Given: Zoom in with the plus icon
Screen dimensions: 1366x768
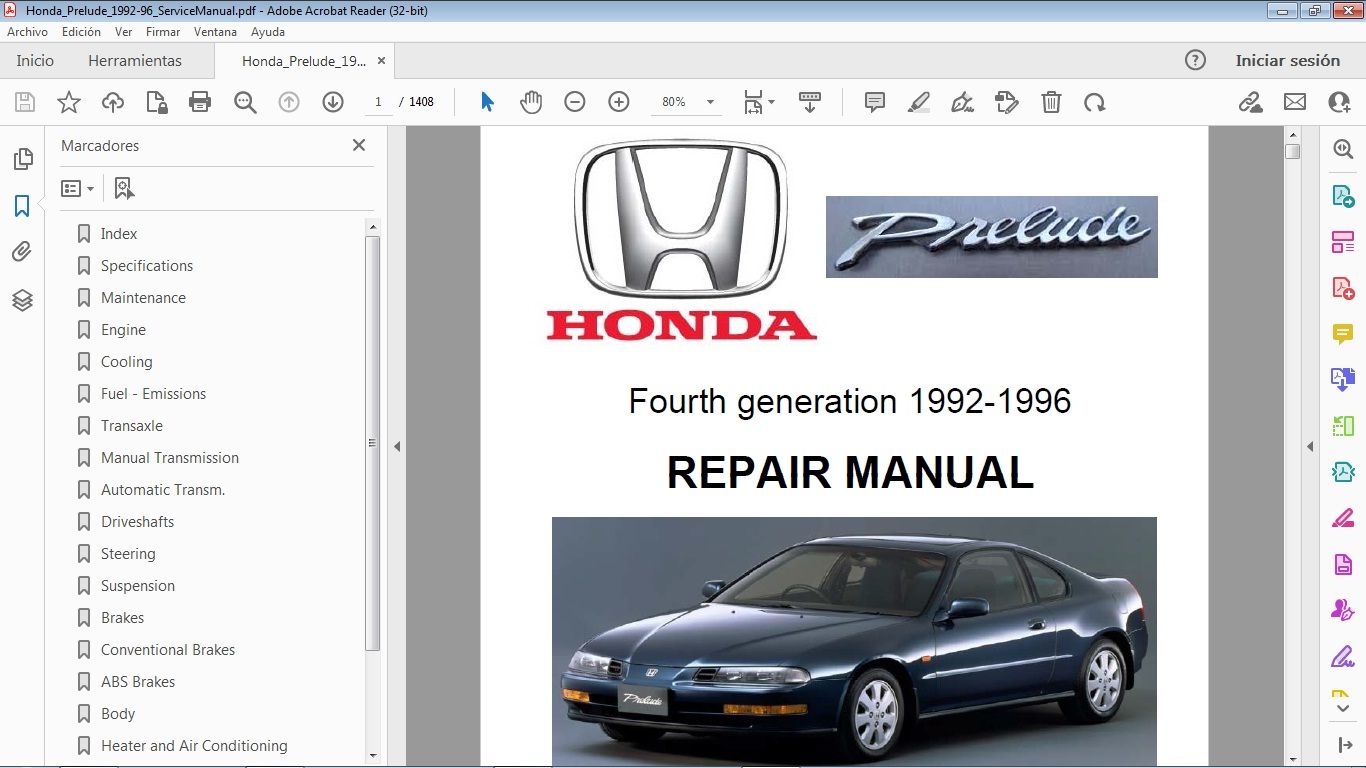Looking at the screenshot, I should coord(618,101).
